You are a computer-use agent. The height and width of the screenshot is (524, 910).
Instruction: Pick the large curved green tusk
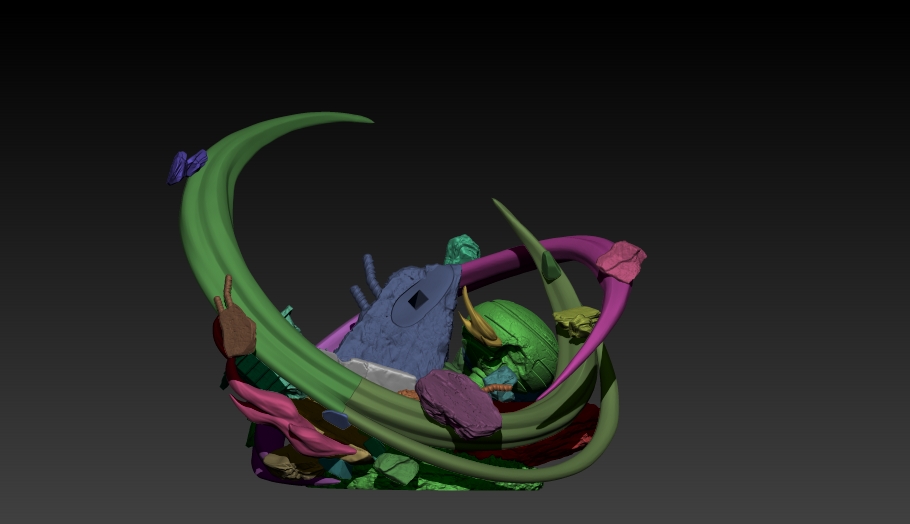coord(221,232)
